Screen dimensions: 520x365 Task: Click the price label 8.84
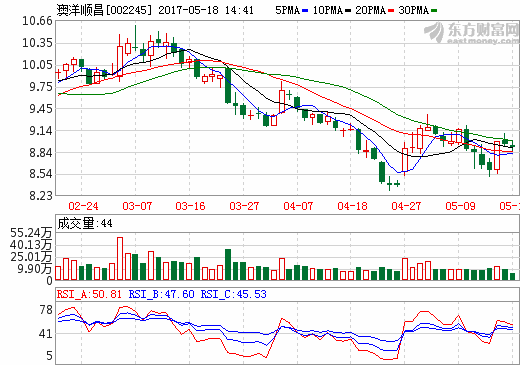coord(41,153)
